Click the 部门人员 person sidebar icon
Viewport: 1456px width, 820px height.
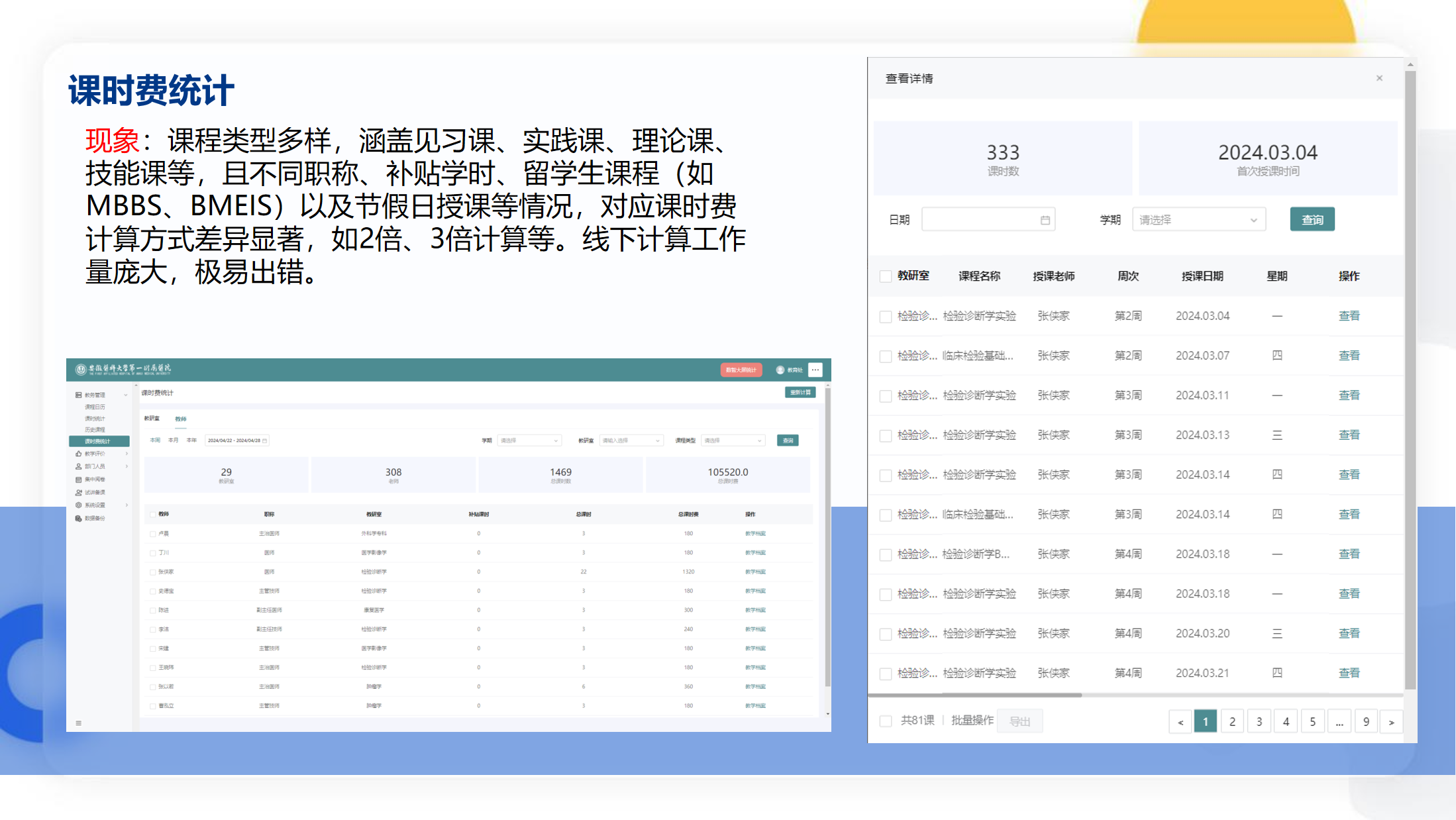click(x=79, y=466)
